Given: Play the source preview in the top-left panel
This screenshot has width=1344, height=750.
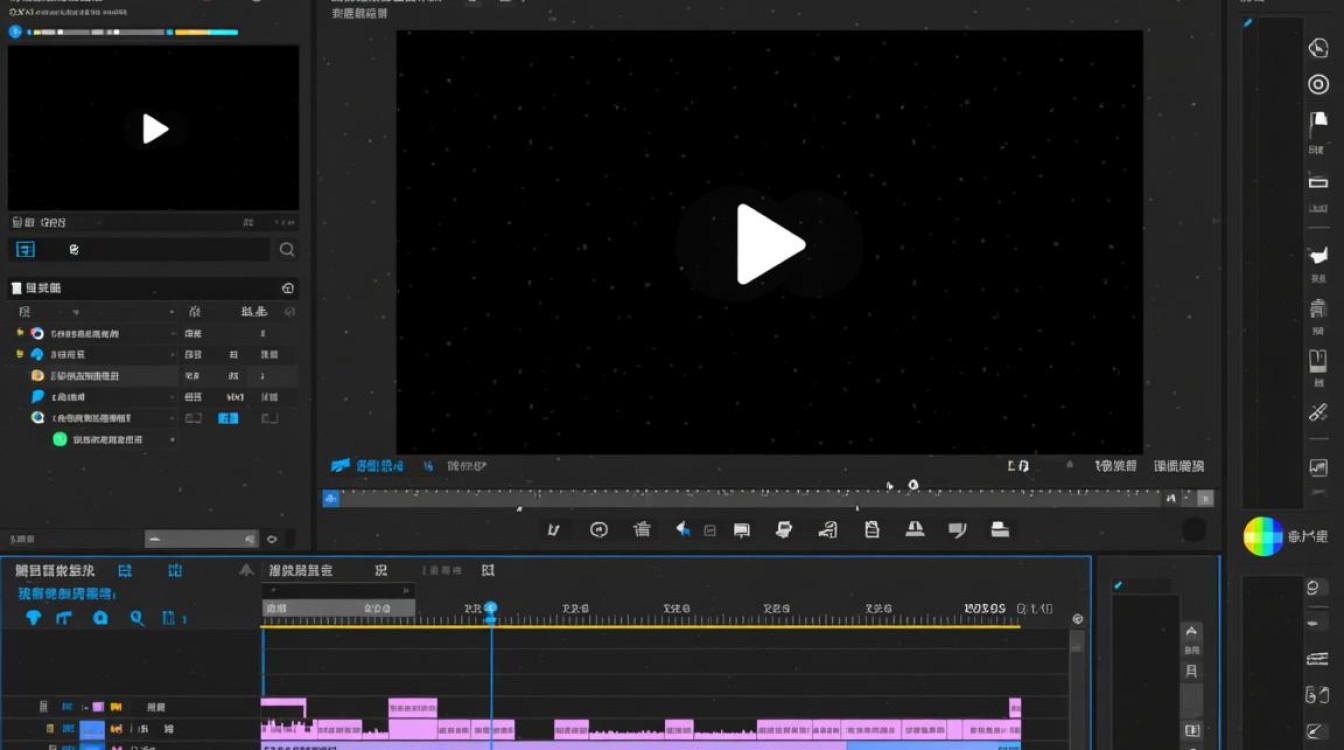Looking at the screenshot, I should [x=155, y=129].
